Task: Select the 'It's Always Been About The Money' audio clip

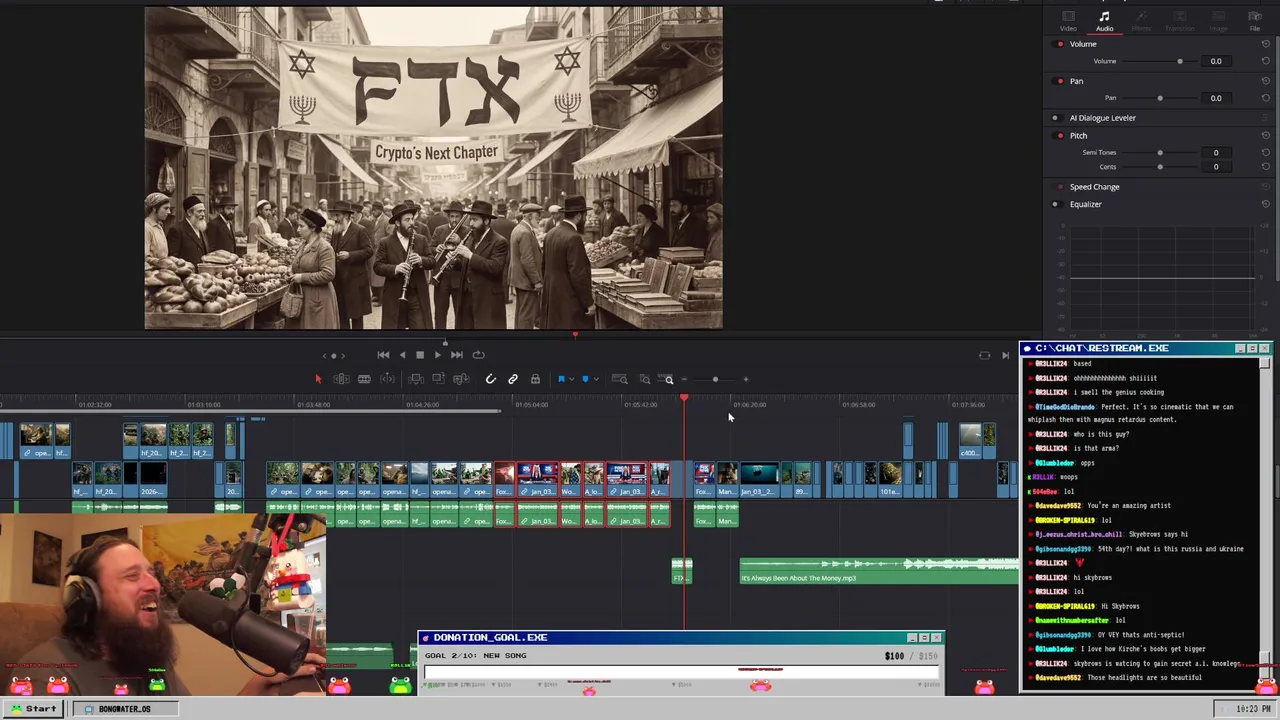Action: 879,572
